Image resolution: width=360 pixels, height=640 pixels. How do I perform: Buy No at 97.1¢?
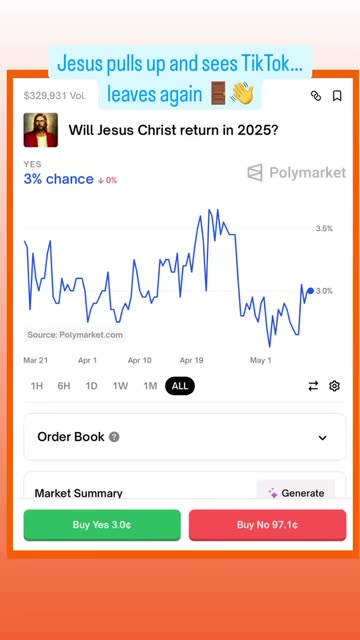pos(267,525)
